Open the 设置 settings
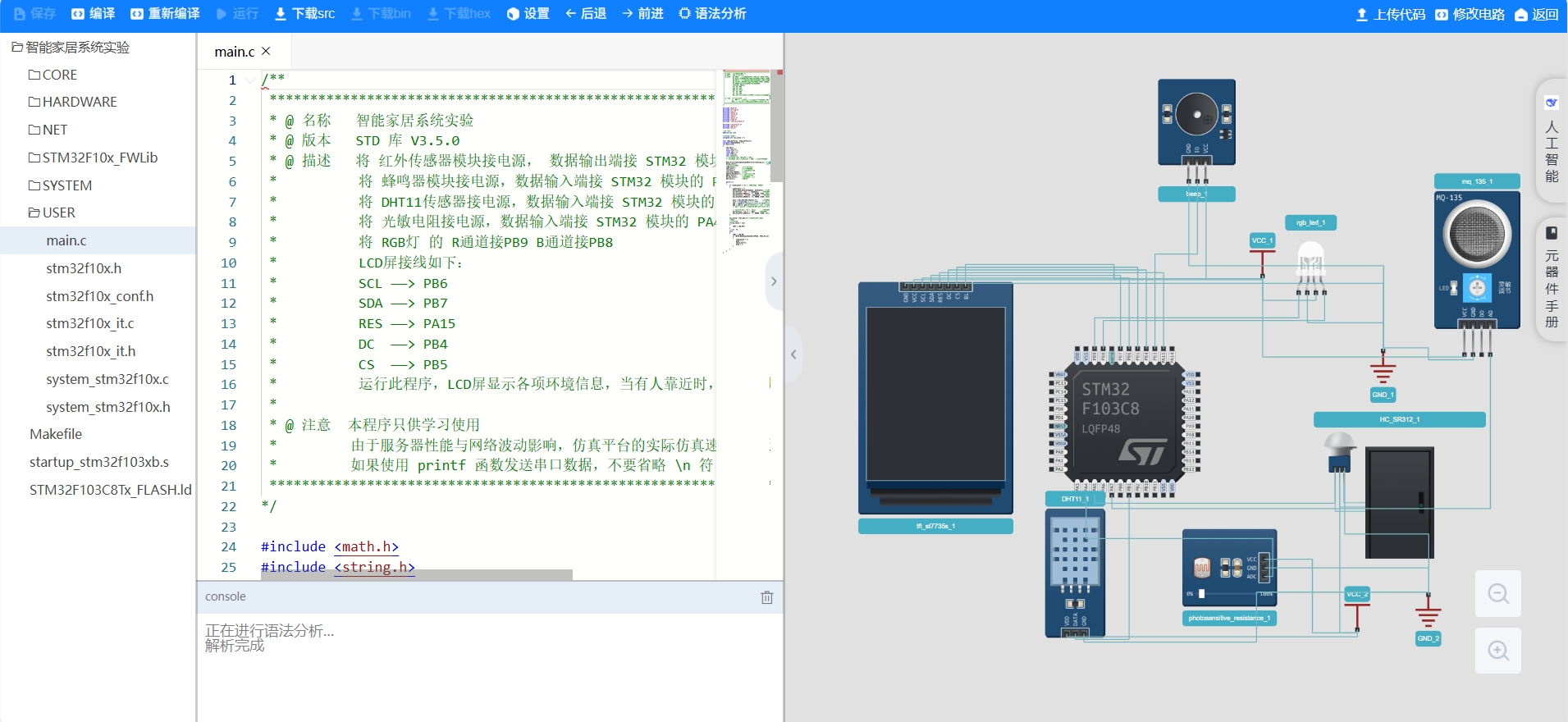 528,14
